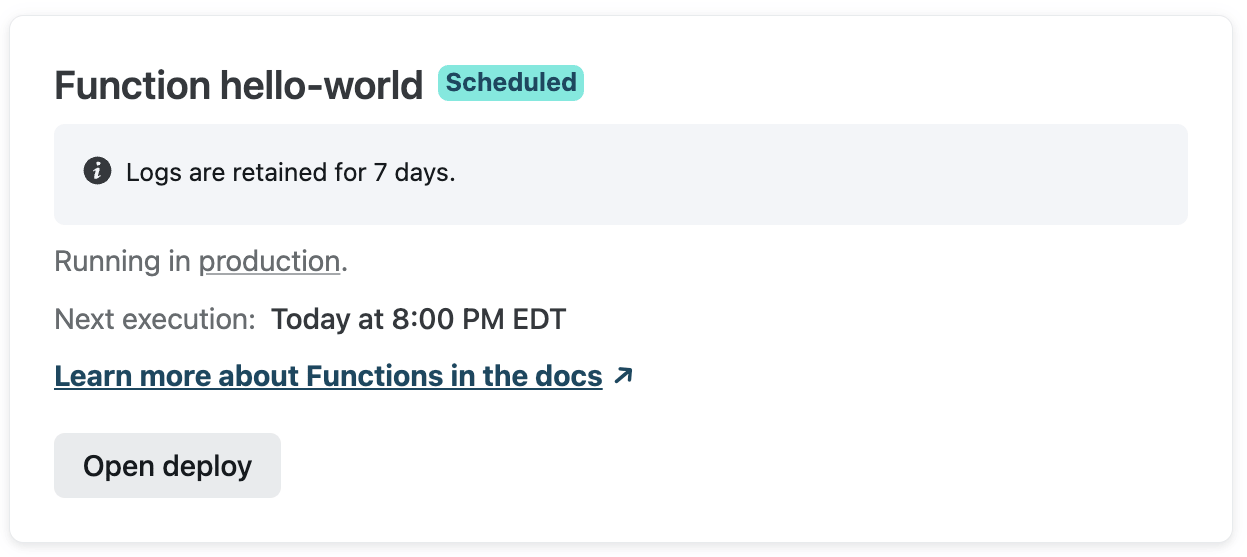Click the EDT timezone abbreviation
The image size is (1247, 557).
(539, 320)
